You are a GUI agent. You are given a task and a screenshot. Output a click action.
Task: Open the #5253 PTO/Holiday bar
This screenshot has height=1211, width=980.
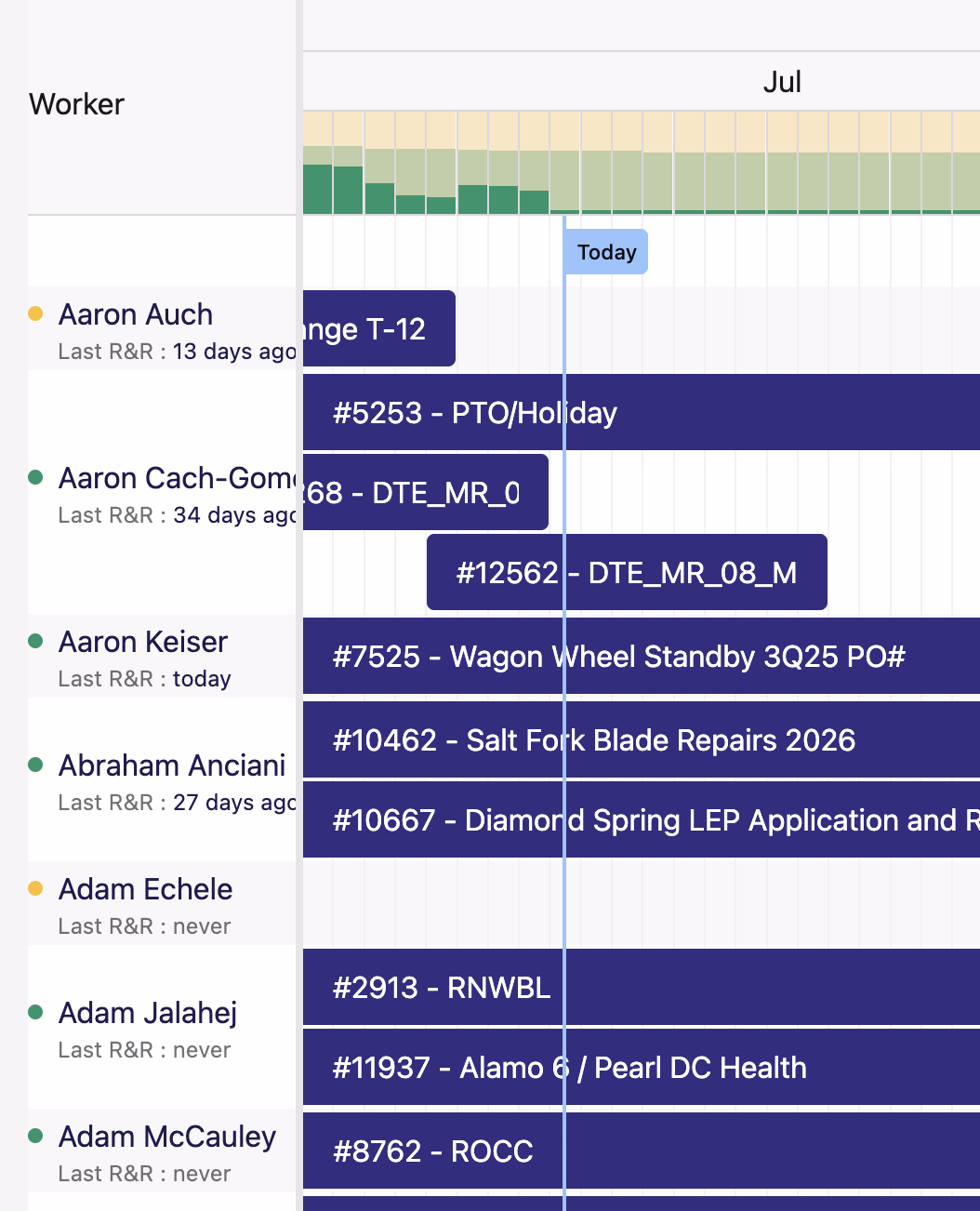[642, 412]
